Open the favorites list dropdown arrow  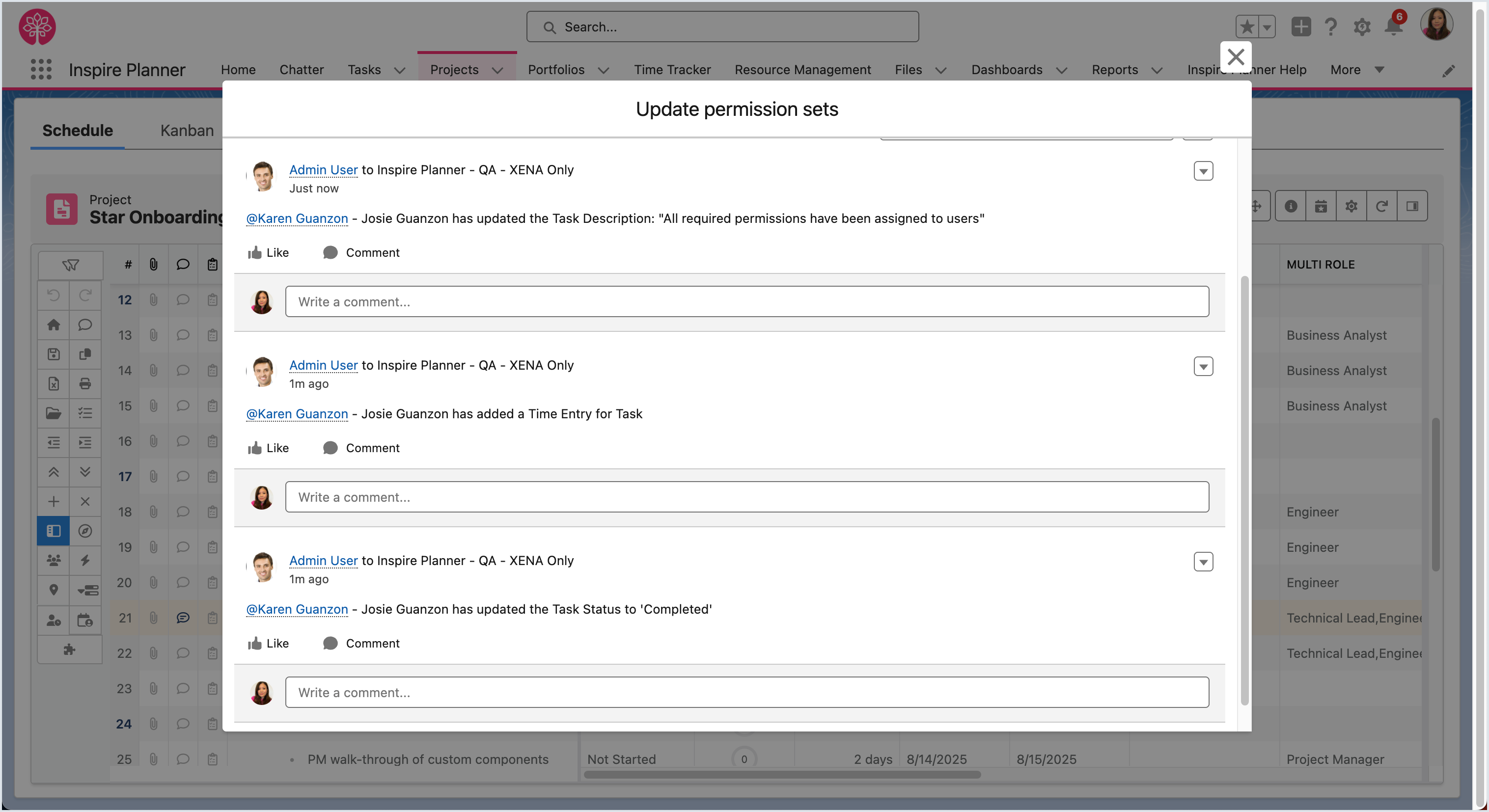1267,27
